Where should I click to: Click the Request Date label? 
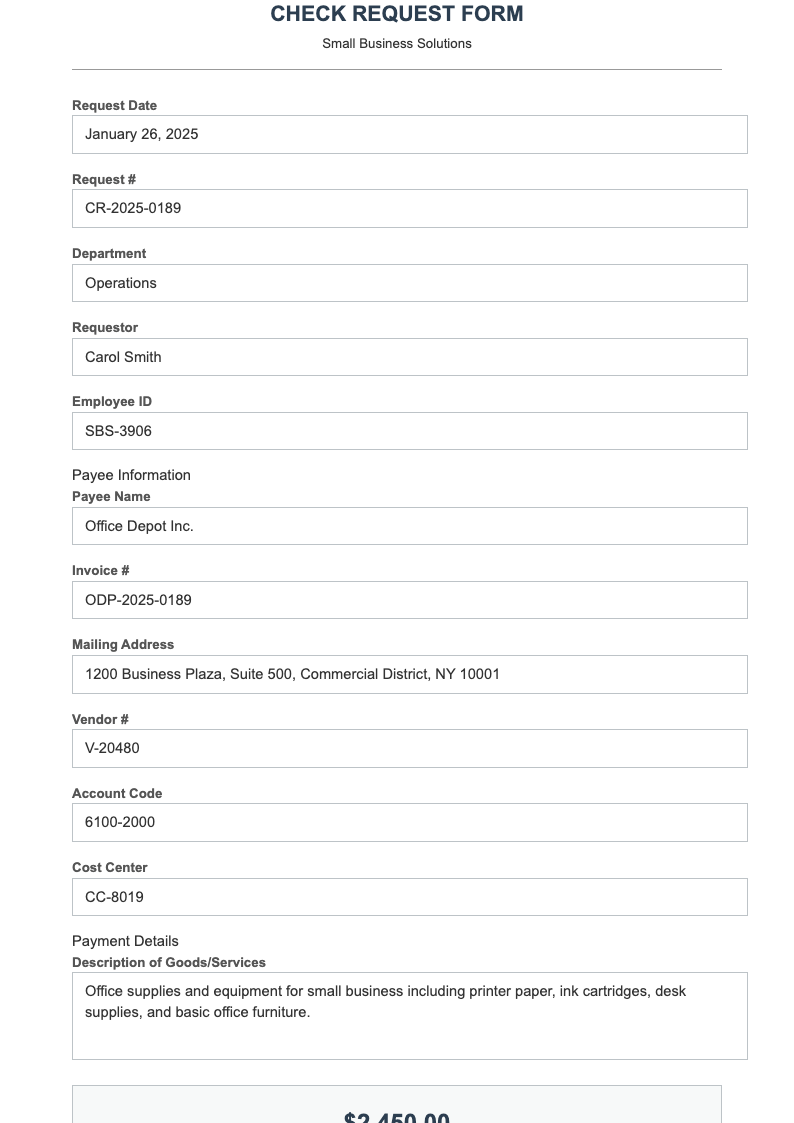point(114,105)
